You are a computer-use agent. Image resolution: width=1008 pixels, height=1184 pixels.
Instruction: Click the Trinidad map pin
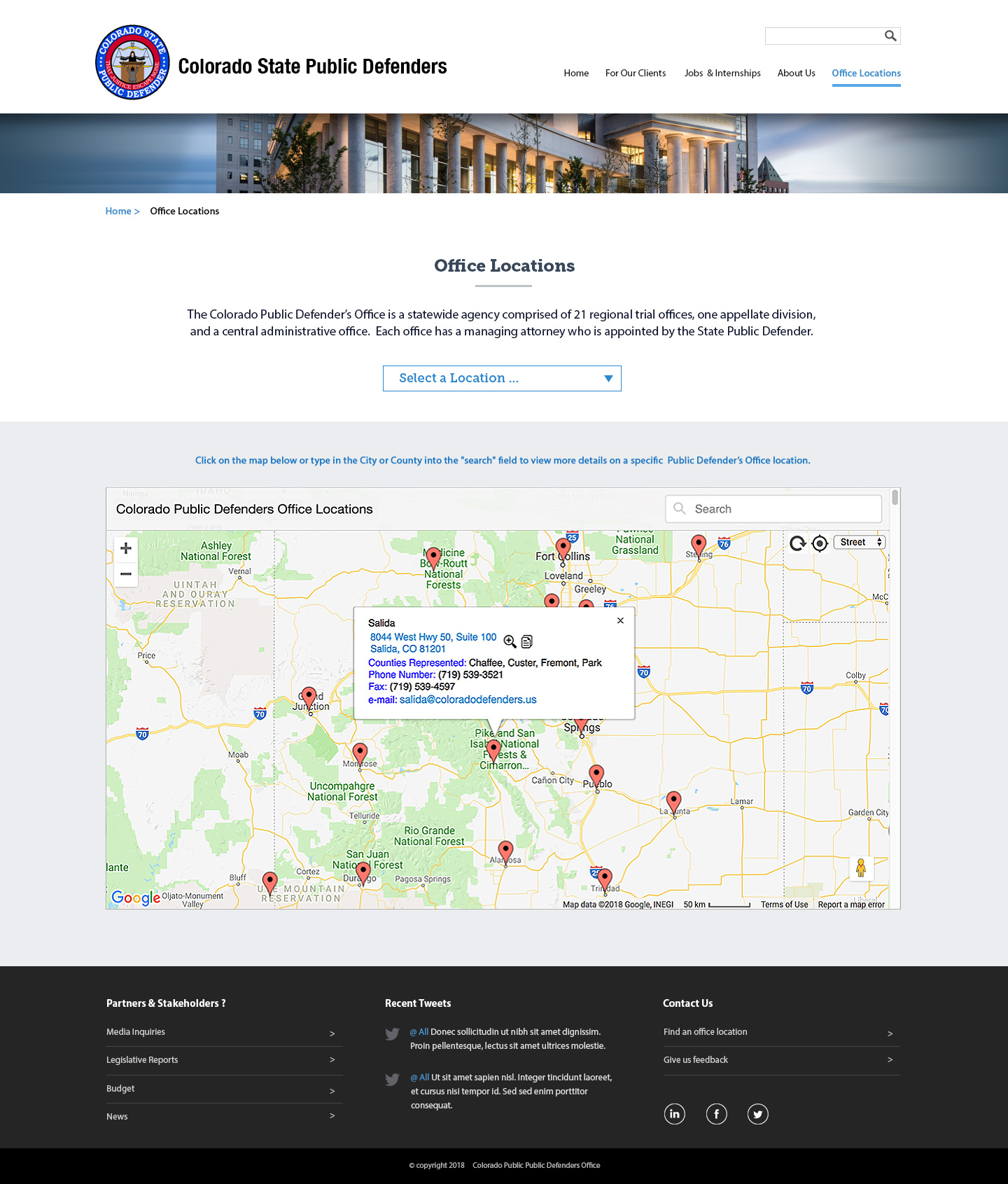[x=605, y=879]
